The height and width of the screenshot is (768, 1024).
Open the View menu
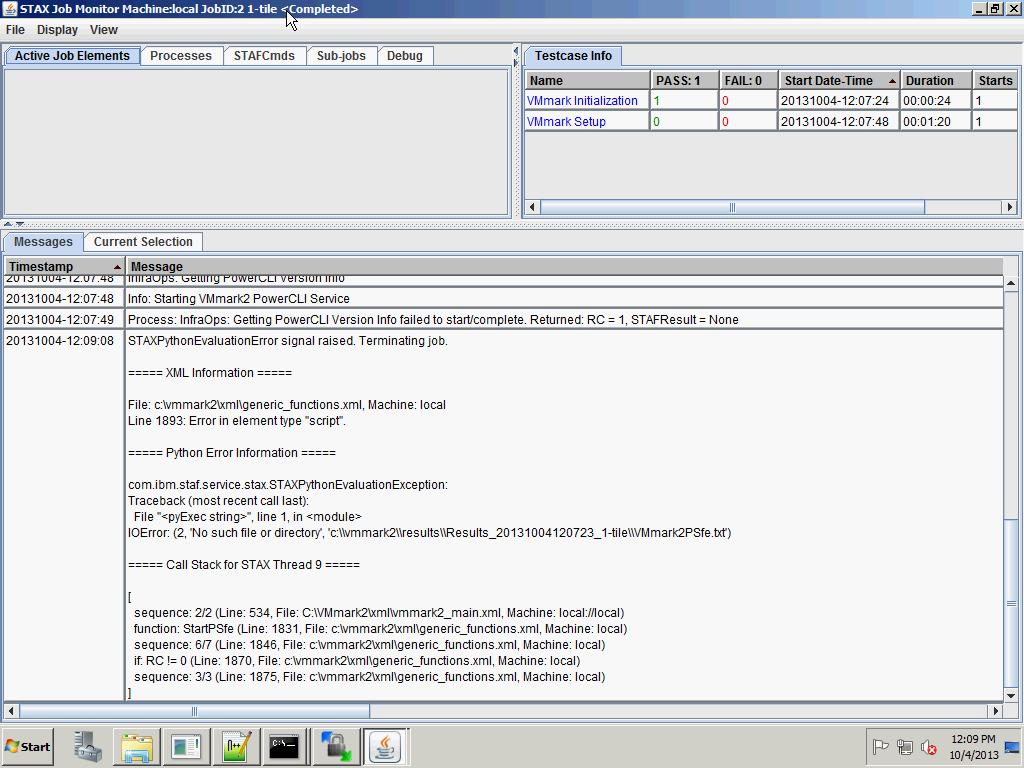click(x=103, y=29)
